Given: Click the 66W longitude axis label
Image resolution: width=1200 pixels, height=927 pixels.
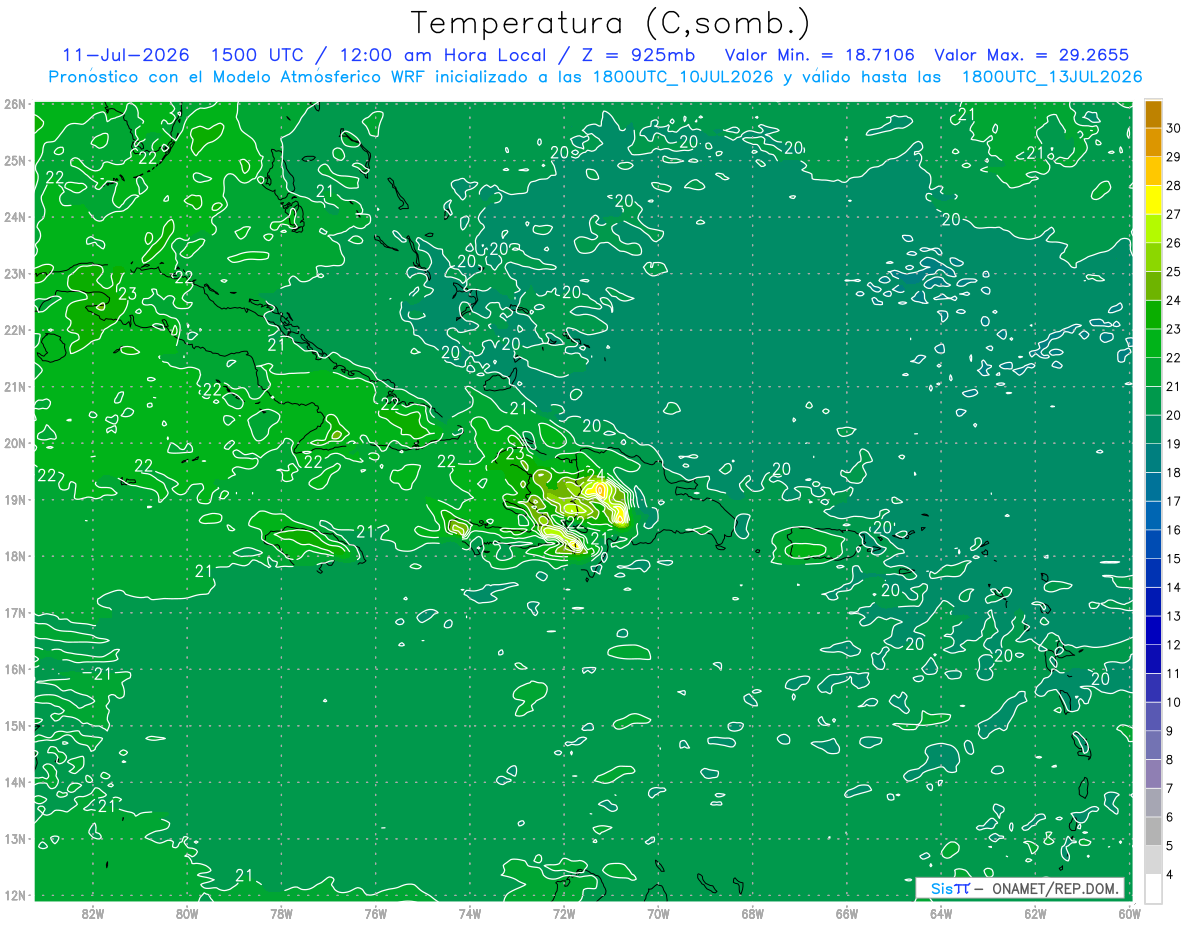Looking at the screenshot, I should point(847,913).
